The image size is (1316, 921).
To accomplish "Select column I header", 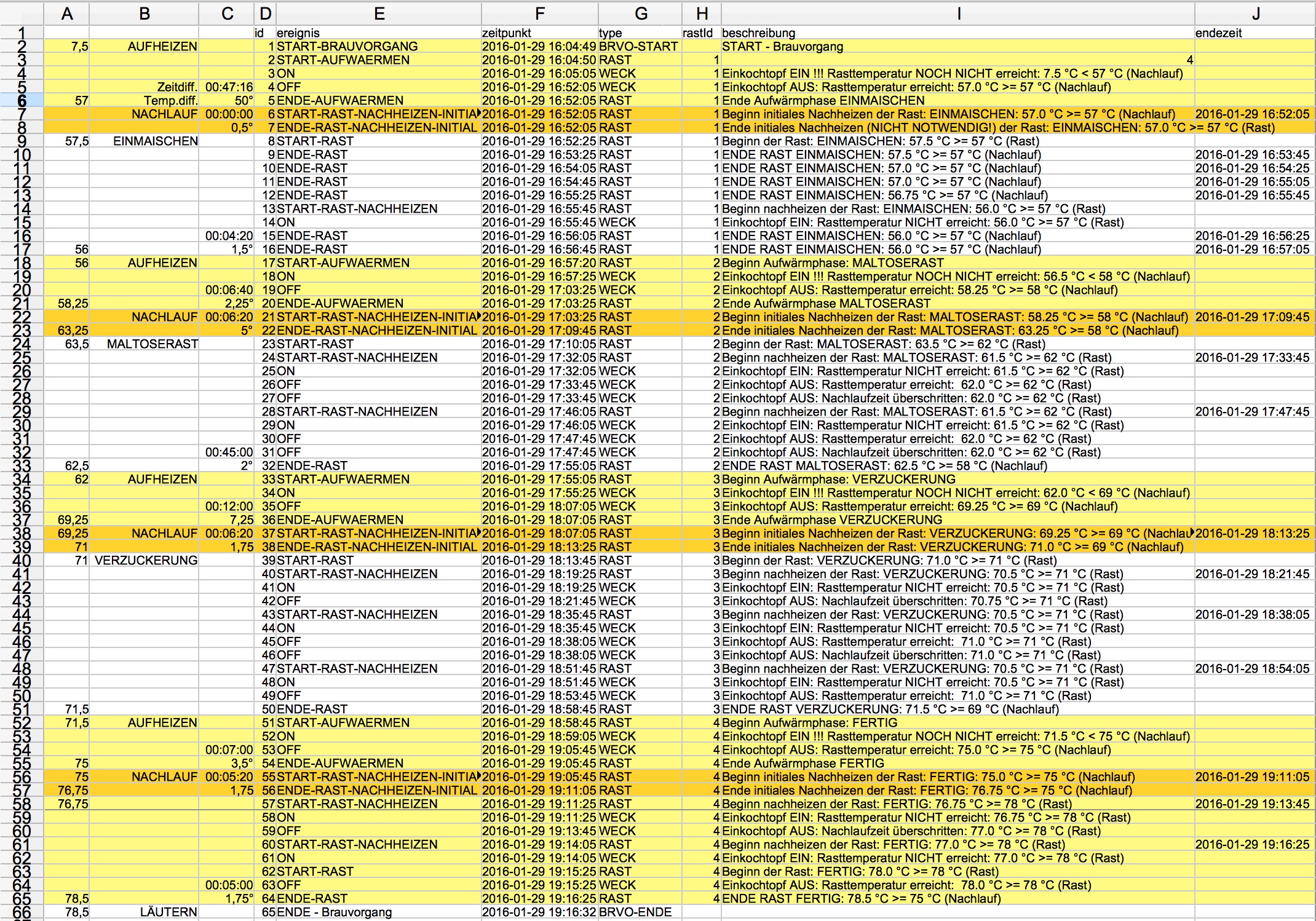I will [958, 14].
